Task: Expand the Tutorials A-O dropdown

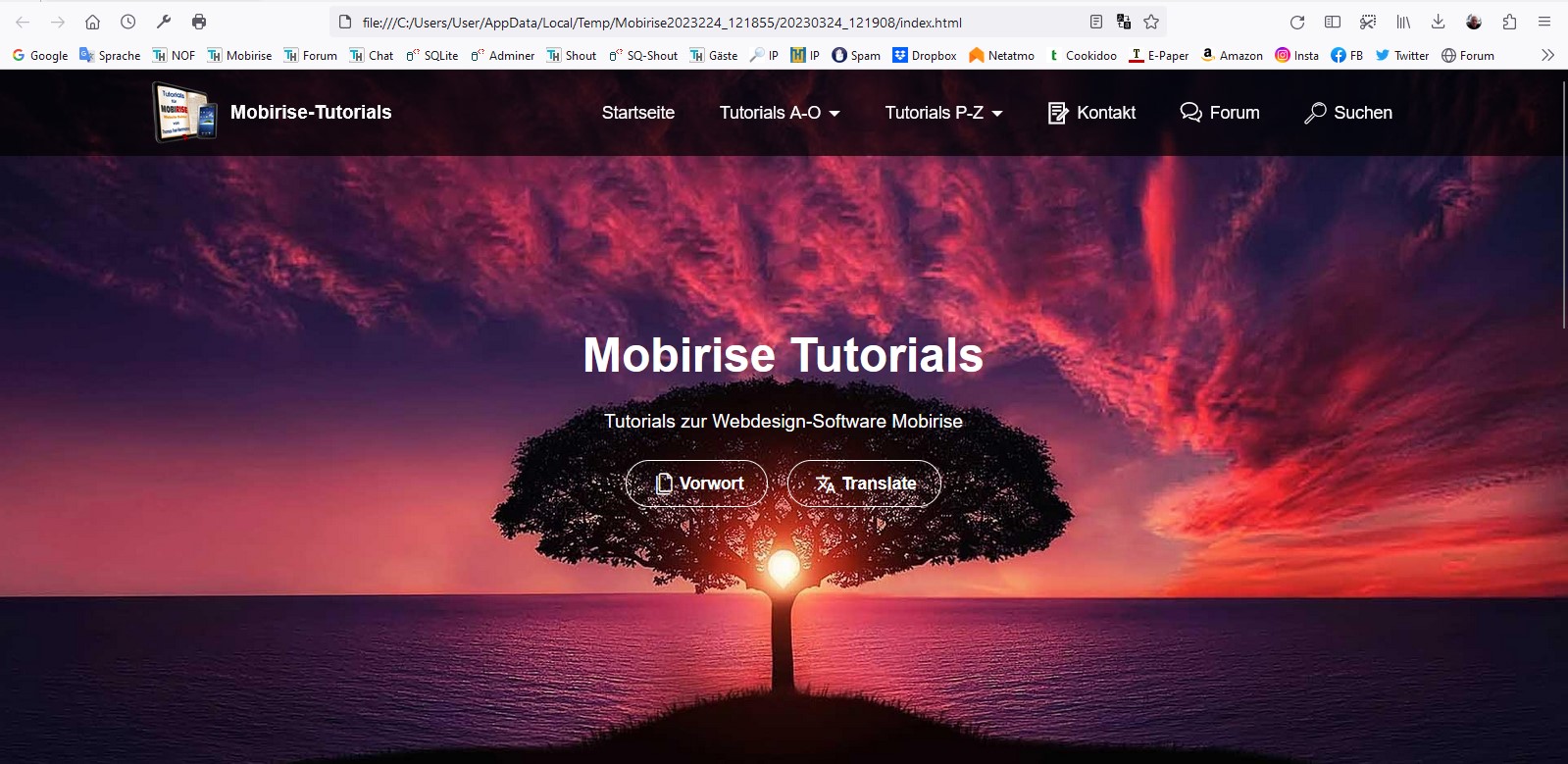Action: click(x=780, y=113)
